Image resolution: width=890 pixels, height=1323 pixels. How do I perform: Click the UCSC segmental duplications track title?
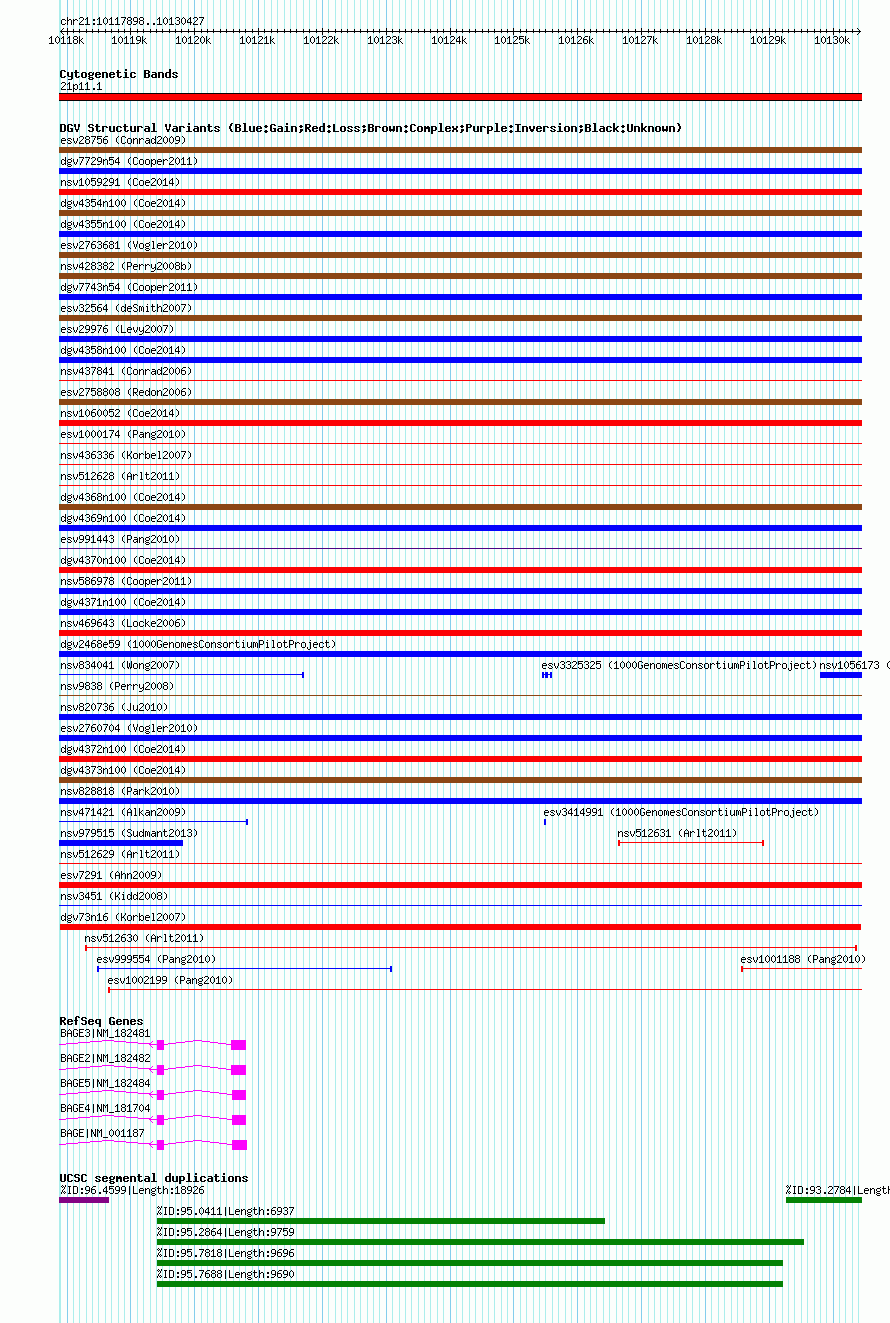[154, 1178]
